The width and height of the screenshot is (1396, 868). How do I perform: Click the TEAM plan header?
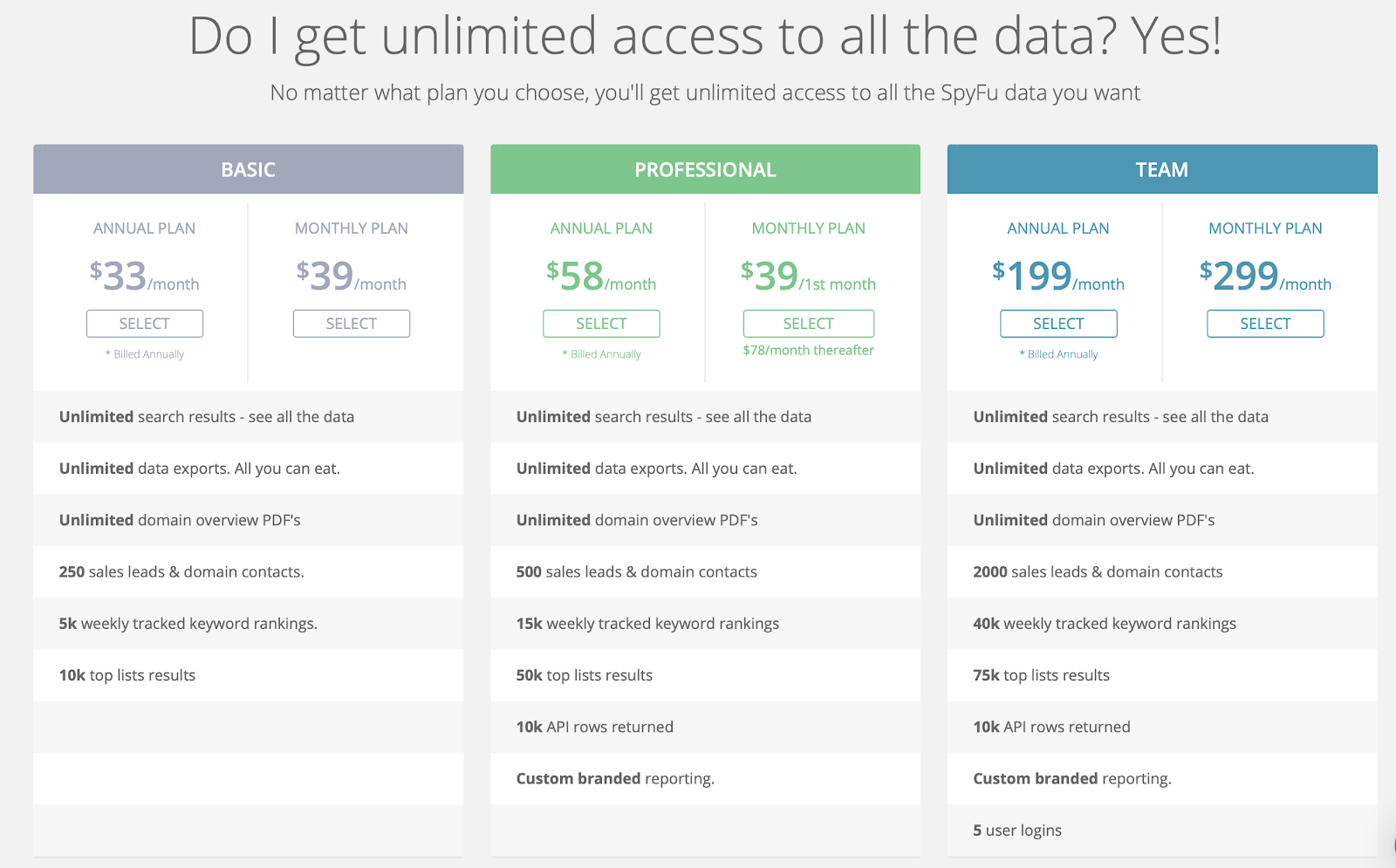tap(1162, 169)
